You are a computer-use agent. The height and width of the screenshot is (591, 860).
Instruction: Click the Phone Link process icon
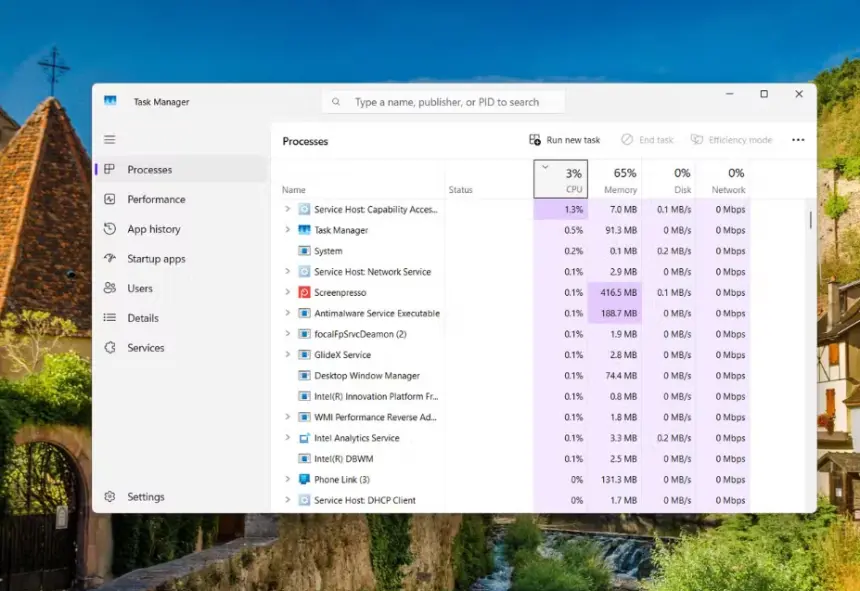point(304,479)
